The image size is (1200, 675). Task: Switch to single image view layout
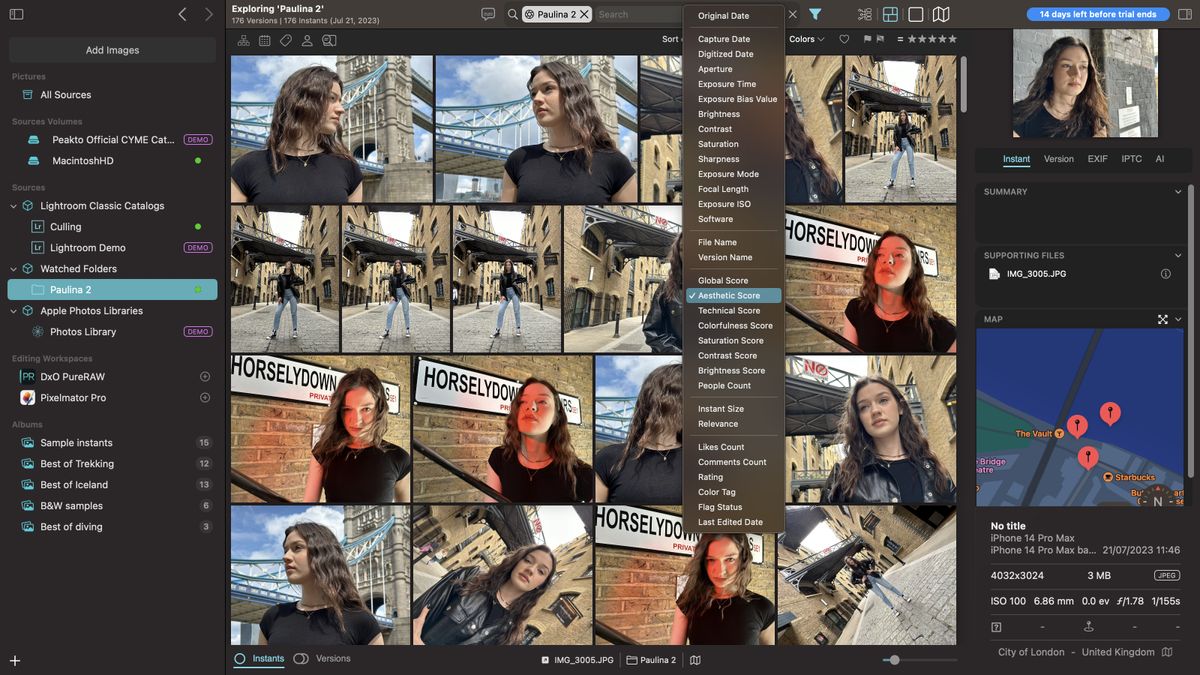pyautogui.click(x=918, y=14)
